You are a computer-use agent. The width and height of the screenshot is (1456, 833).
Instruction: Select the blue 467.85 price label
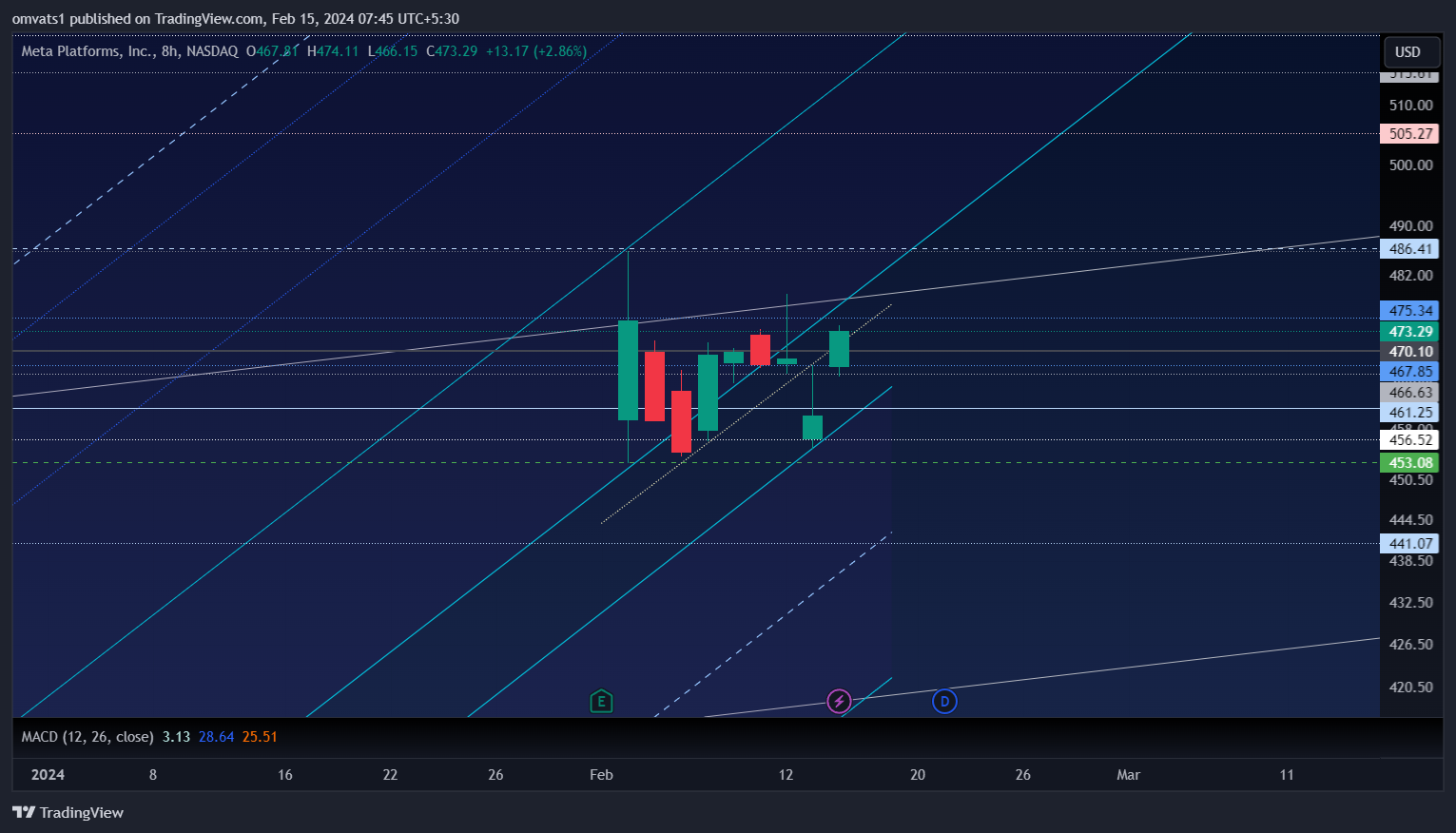pos(1409,372)
